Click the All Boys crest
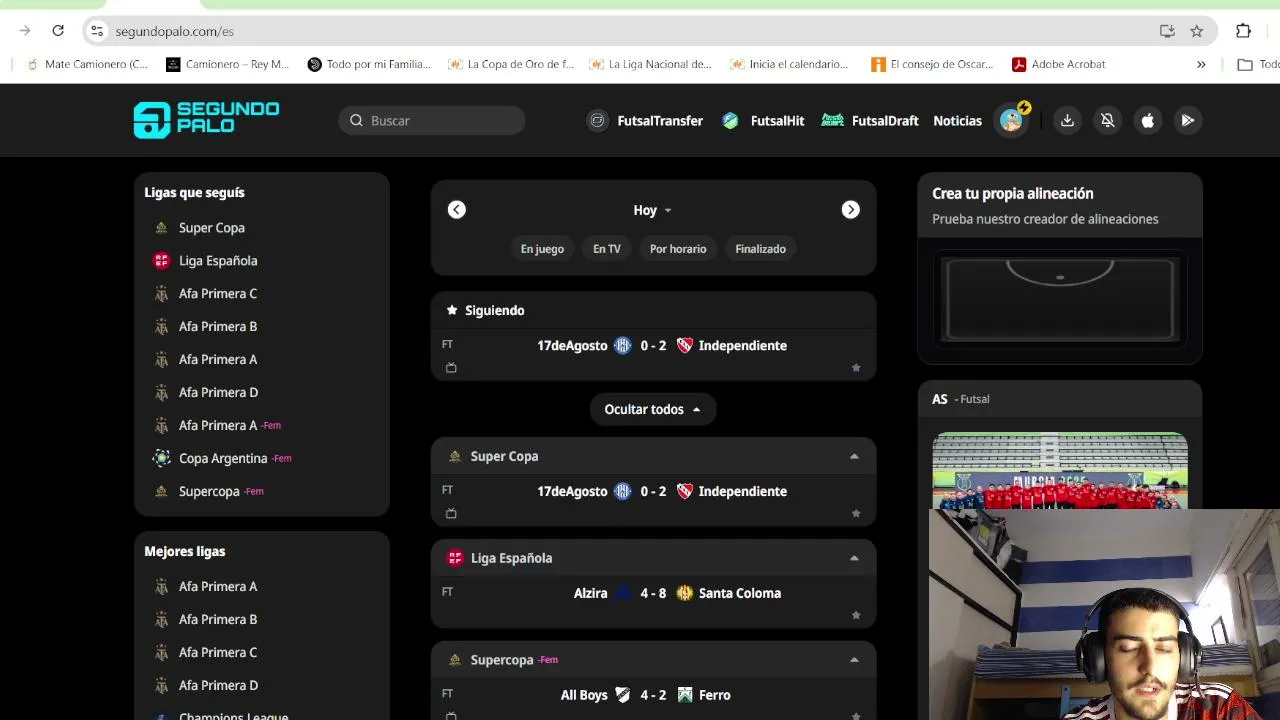This screenshot has width=1280, height=720. [x=622, y=695]
